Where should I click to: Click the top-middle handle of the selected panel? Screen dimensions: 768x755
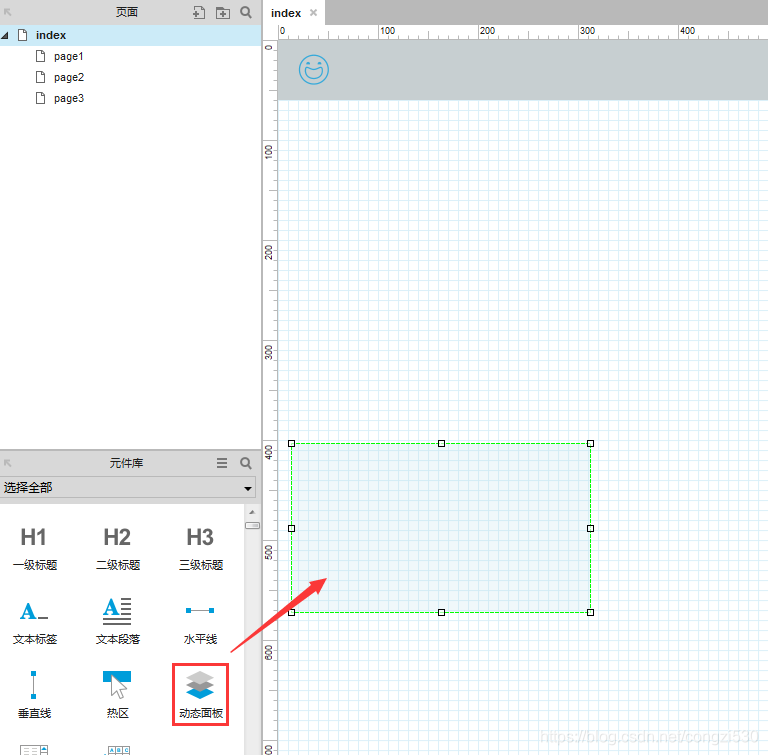(441, 443)
